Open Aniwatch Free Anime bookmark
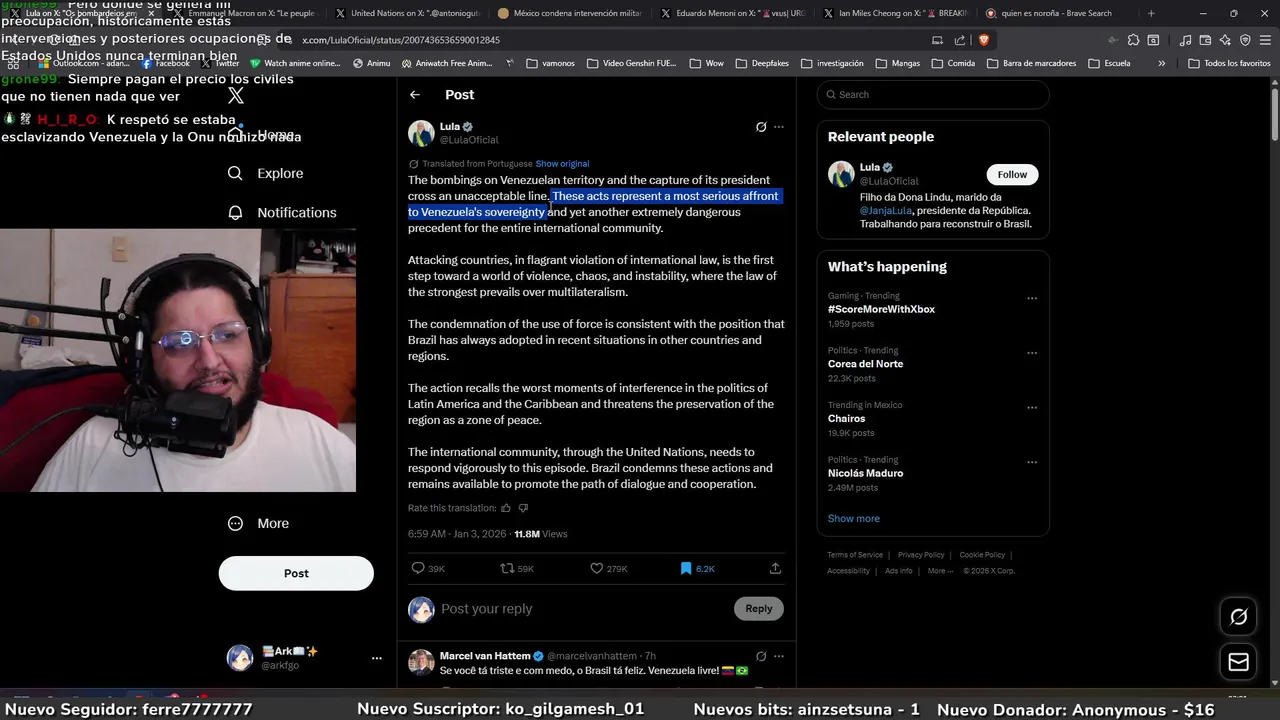The width and height of the screenshot is (1280, 720). click(x=446, y=63)
